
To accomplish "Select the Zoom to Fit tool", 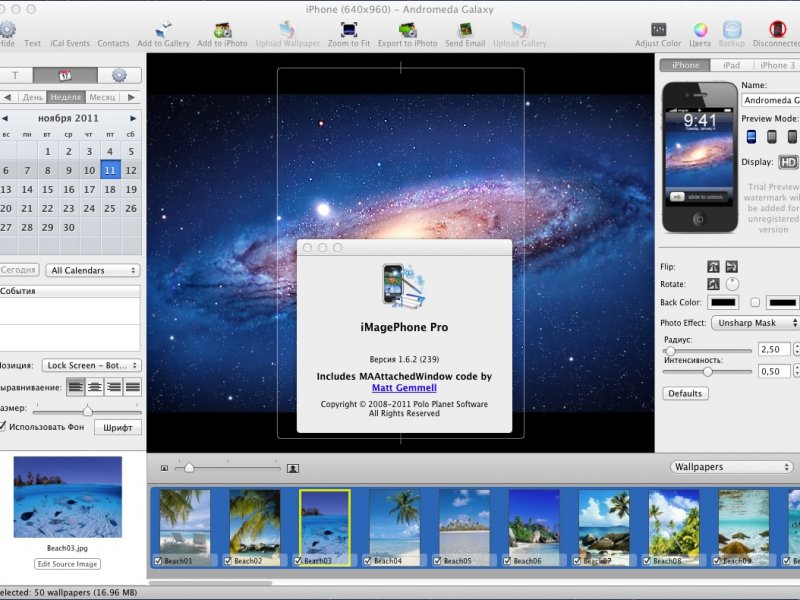I will tap(349, 30).
